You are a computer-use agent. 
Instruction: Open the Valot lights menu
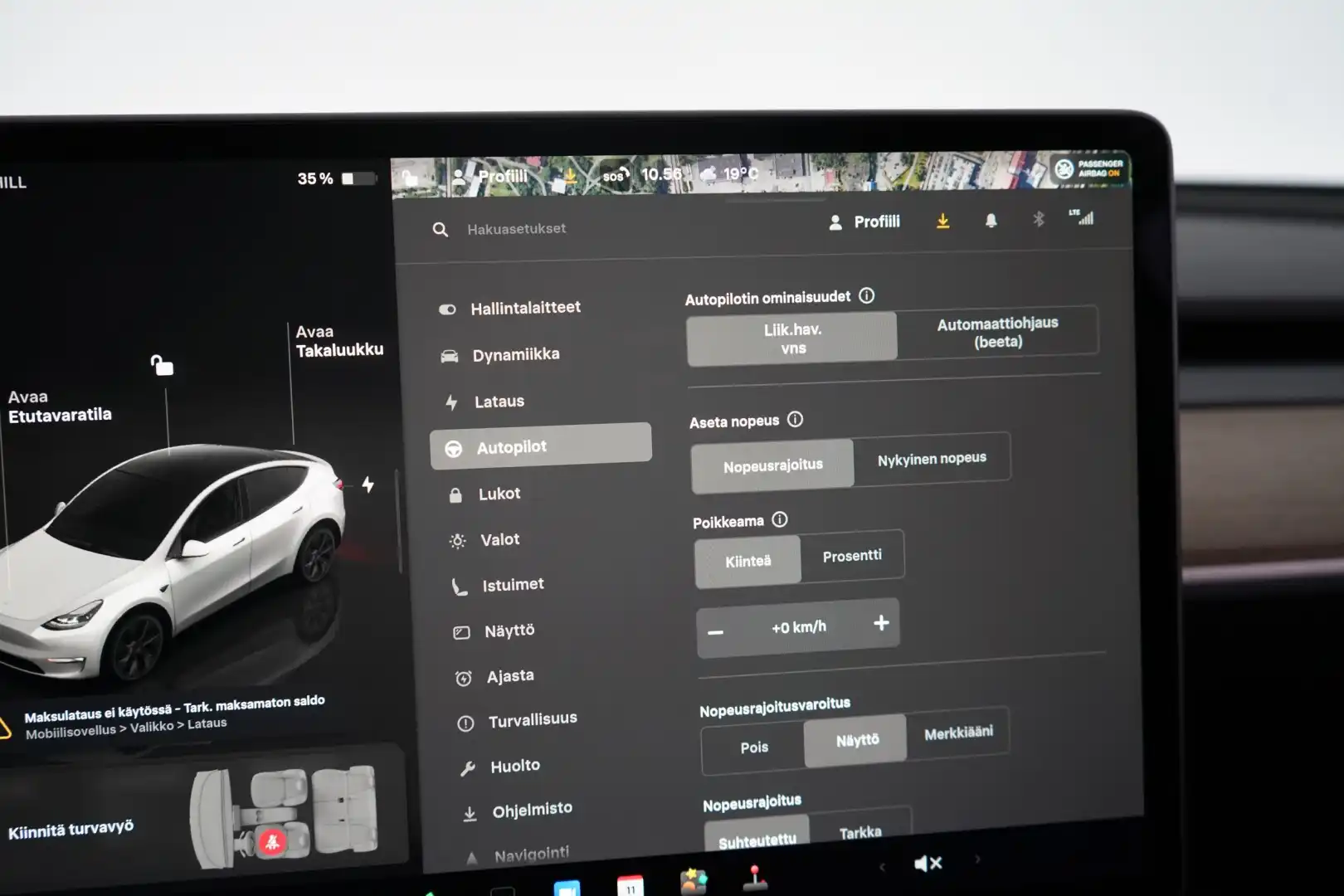tap(485, 540)
